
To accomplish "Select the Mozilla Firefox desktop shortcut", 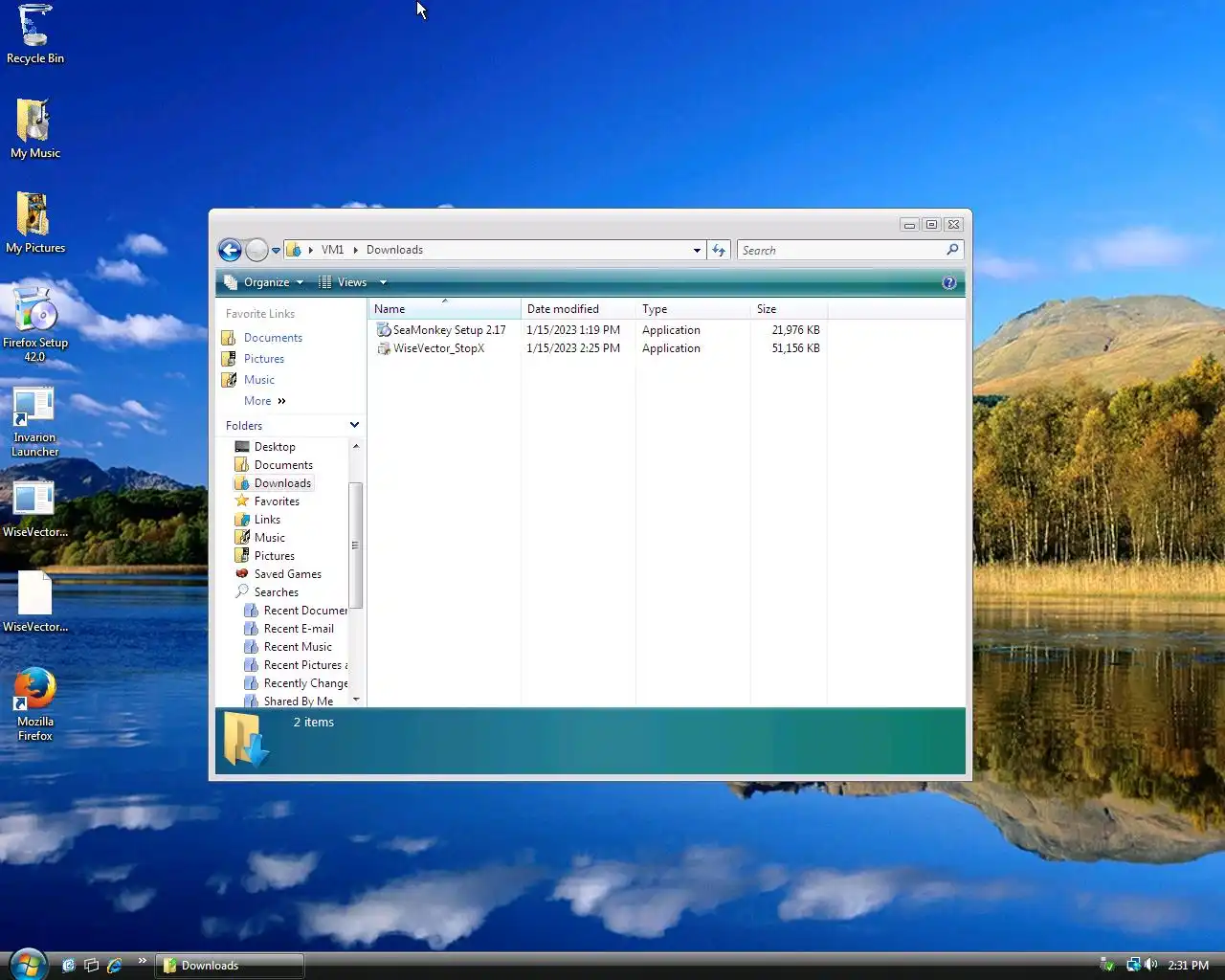I will pos(35,705).
